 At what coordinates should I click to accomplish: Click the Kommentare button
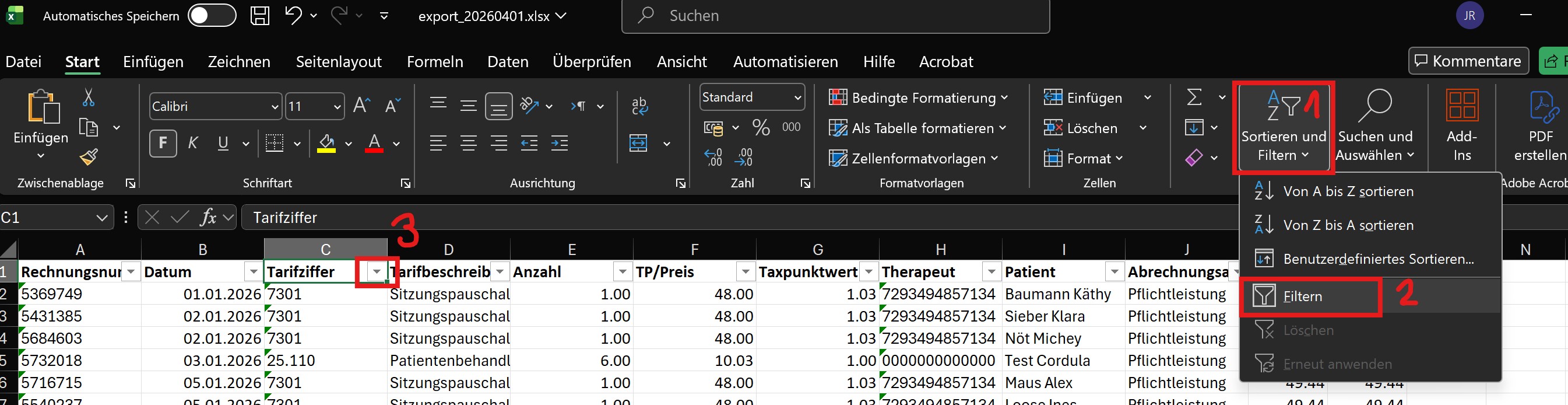click(x=1468, y=61)
